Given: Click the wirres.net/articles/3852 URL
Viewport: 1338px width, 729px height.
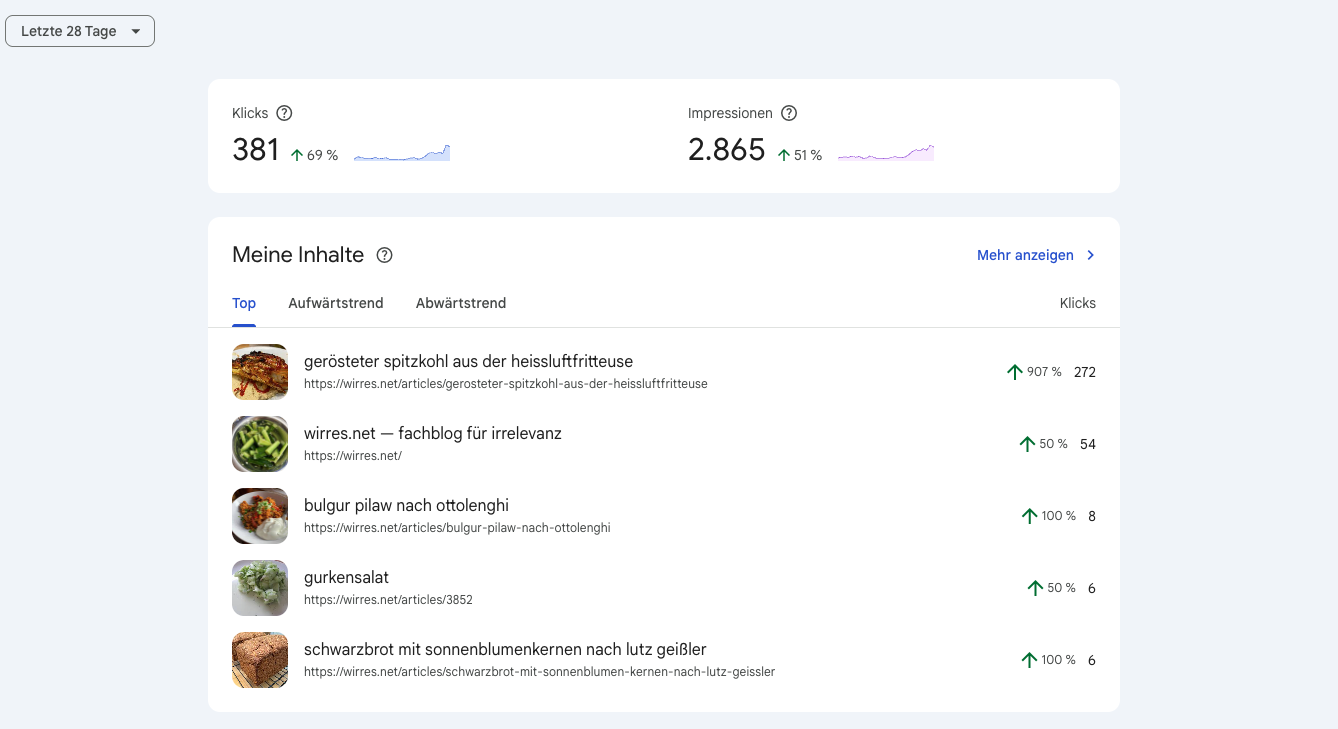Looking at the screenshot, I should point(388,600).
